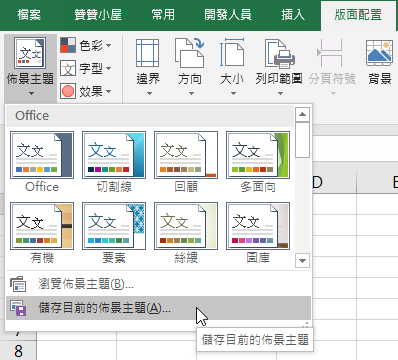
Task: Expand the 效果 dropdown arrow
Action: [x=108, y=91]
